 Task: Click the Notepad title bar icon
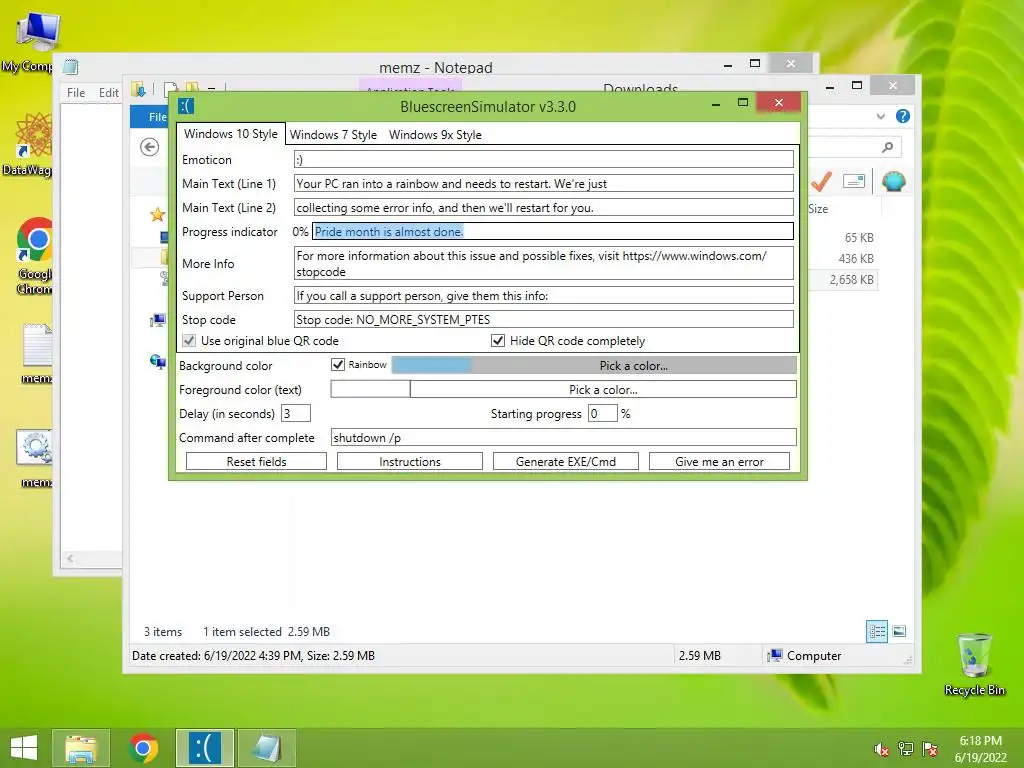tap(71, 67)
